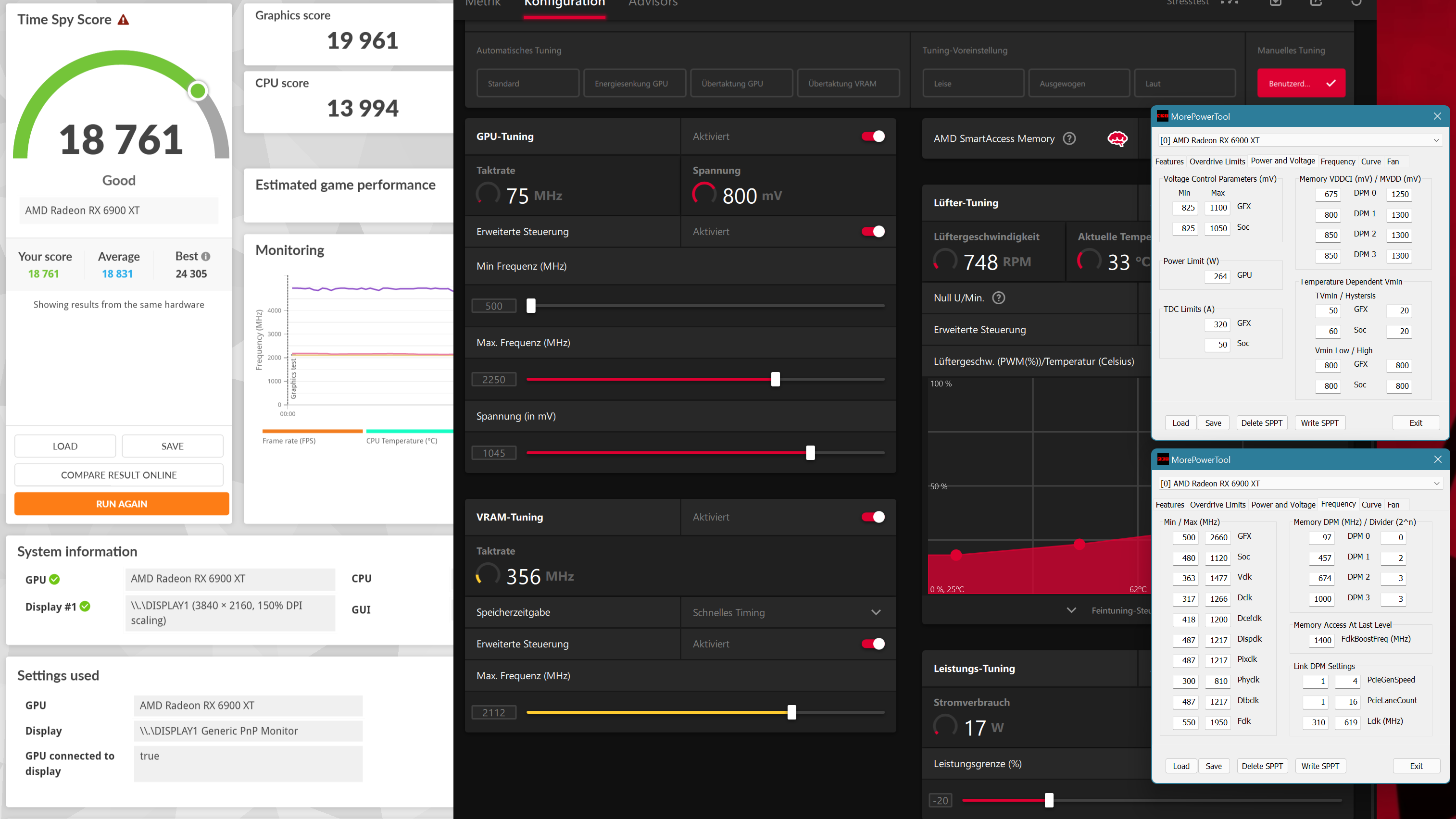Open Frequency tab in upper MorePowerTool
Viewport: 1456px width, 819px height.
[1337, 161]
